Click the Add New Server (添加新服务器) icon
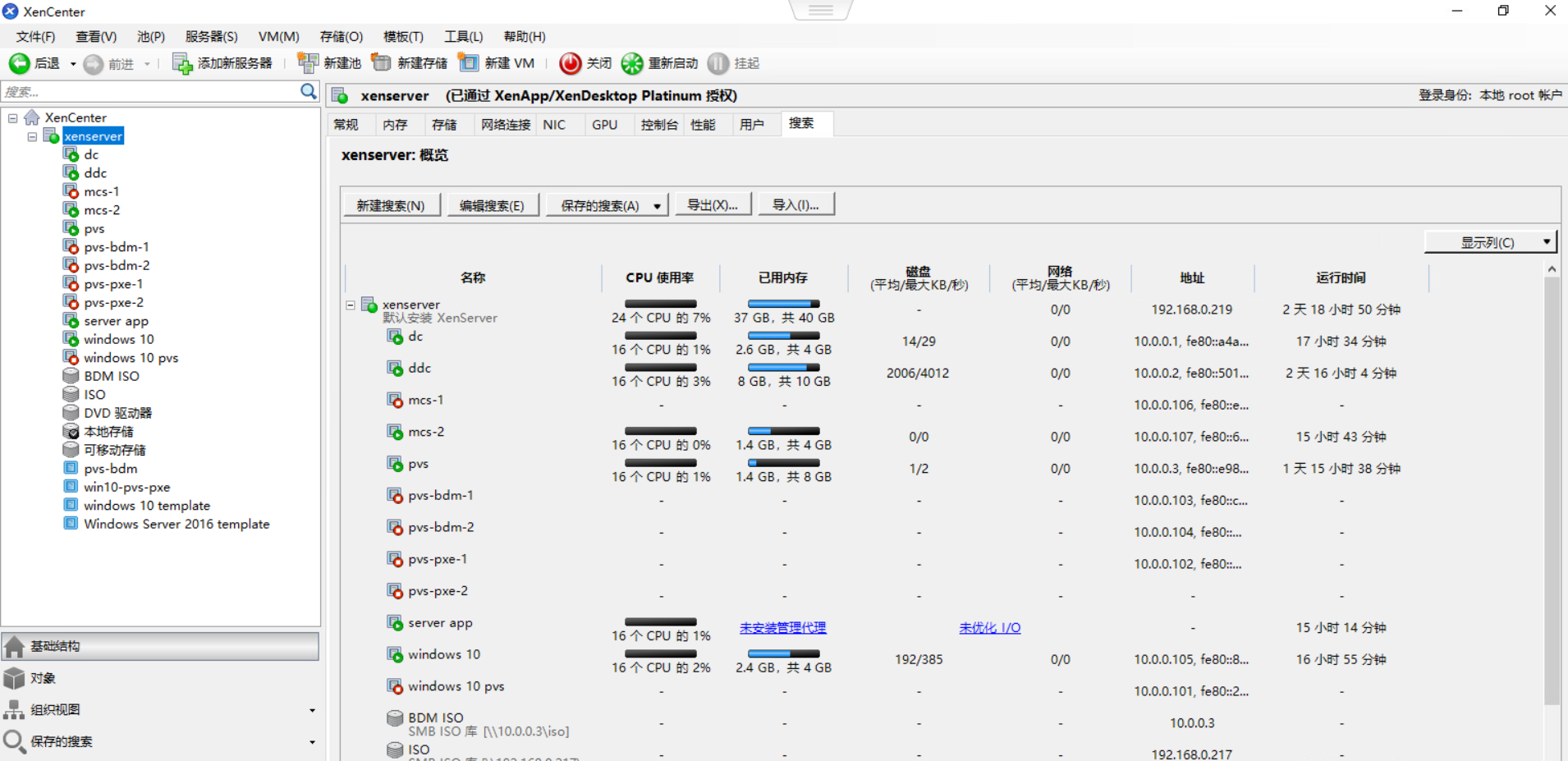This screenshot has height=761, width=1568. (x=181, y=63)
